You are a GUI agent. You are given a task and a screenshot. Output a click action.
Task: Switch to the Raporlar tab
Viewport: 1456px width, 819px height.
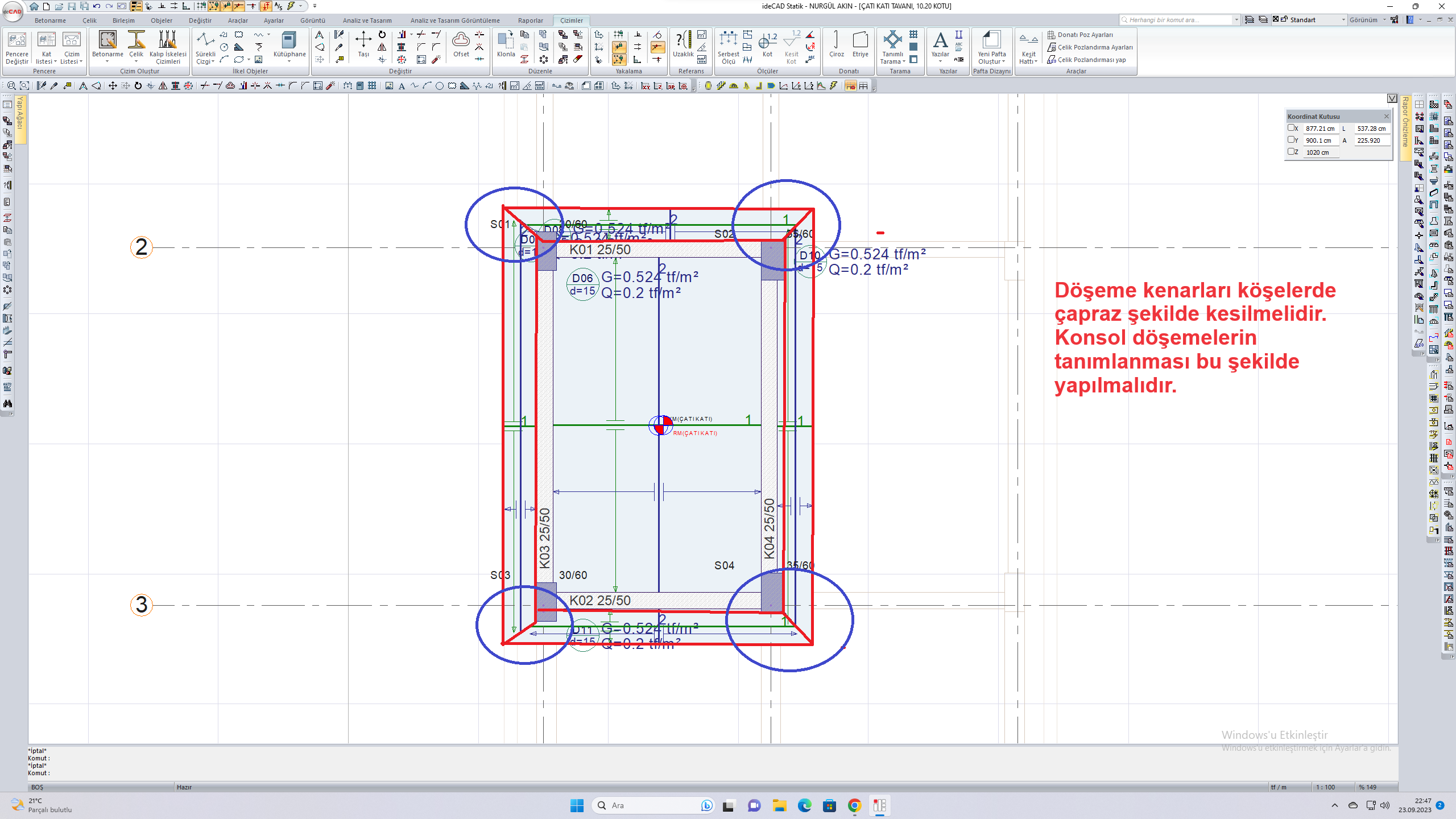pos(530,20)
